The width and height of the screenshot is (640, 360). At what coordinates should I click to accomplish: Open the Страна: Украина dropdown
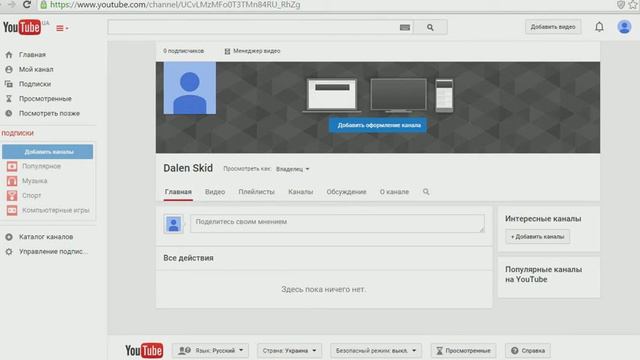coord(289,350)
